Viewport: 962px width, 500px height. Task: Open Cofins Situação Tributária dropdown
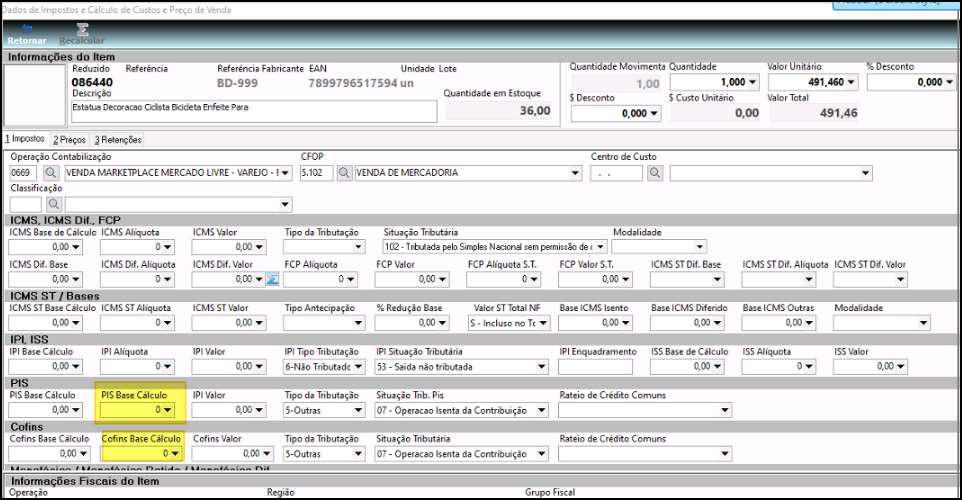tap(542, 454)
